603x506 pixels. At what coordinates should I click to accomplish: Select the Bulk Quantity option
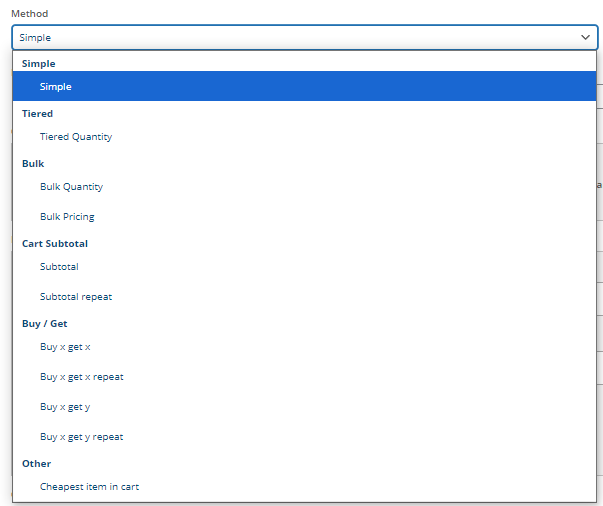click(305, 186)
